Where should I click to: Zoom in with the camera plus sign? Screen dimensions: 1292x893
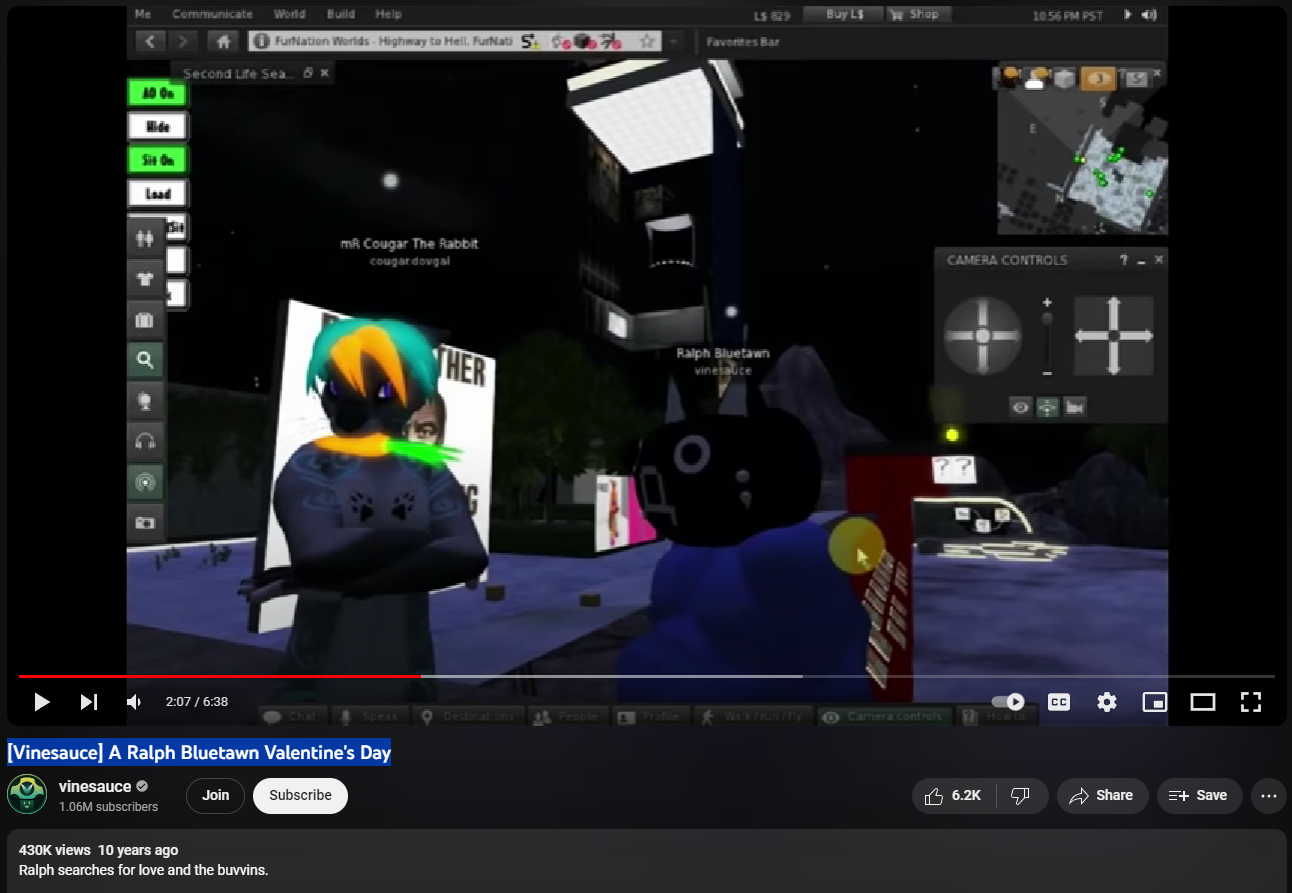[x=1047, y=302]
